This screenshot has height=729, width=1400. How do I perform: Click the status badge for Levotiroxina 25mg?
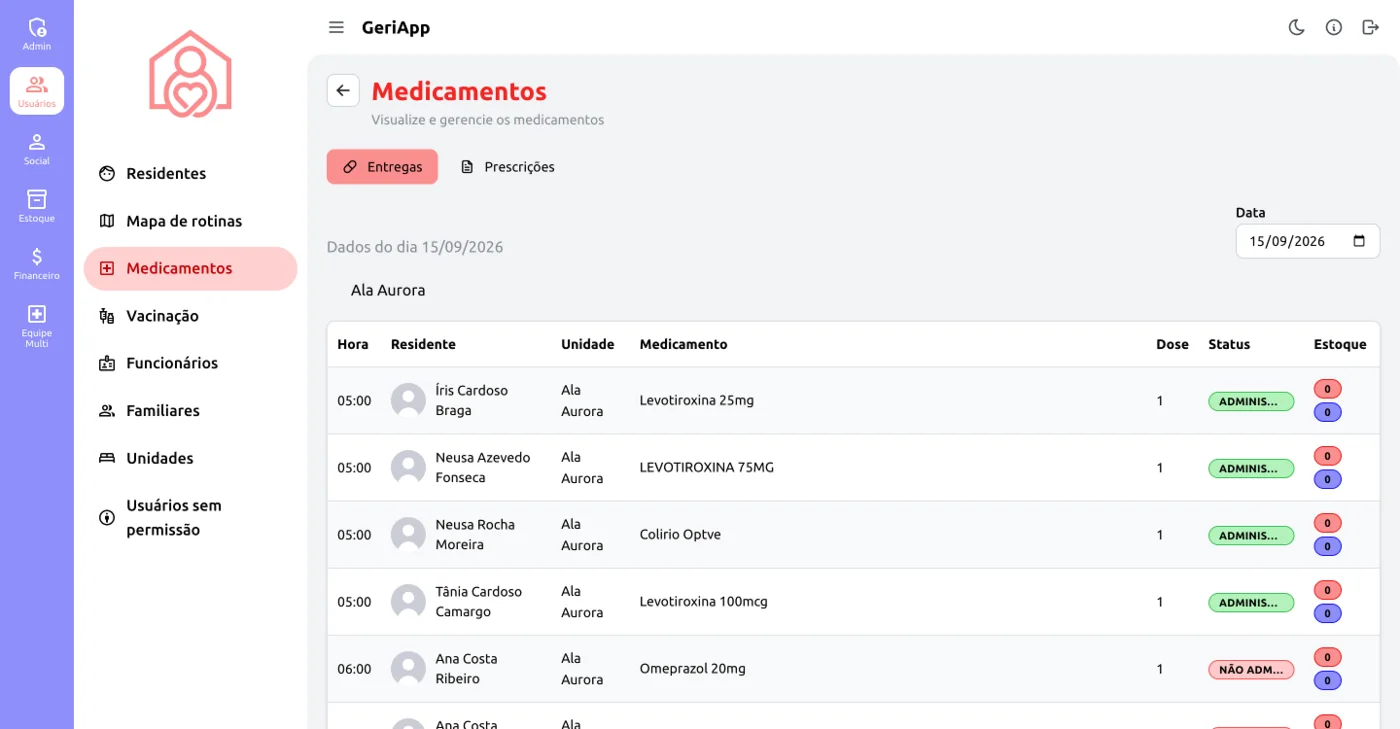point(1251,401)
